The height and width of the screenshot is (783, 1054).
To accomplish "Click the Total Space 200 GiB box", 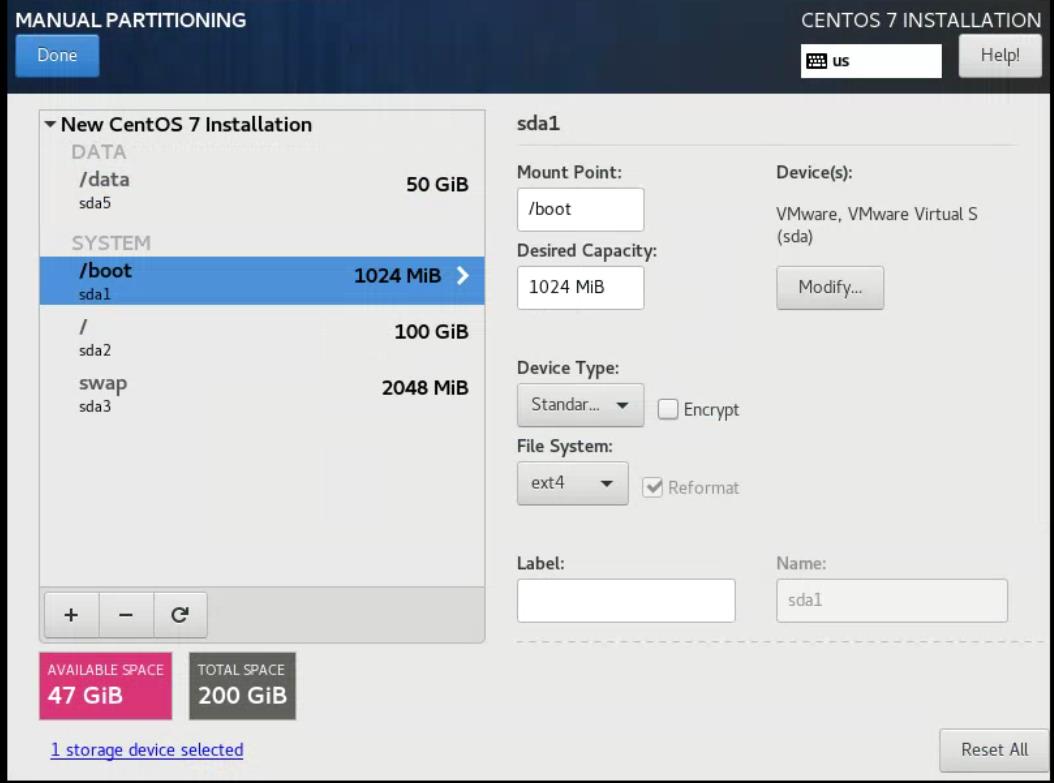I will click(x=242, y=686).
